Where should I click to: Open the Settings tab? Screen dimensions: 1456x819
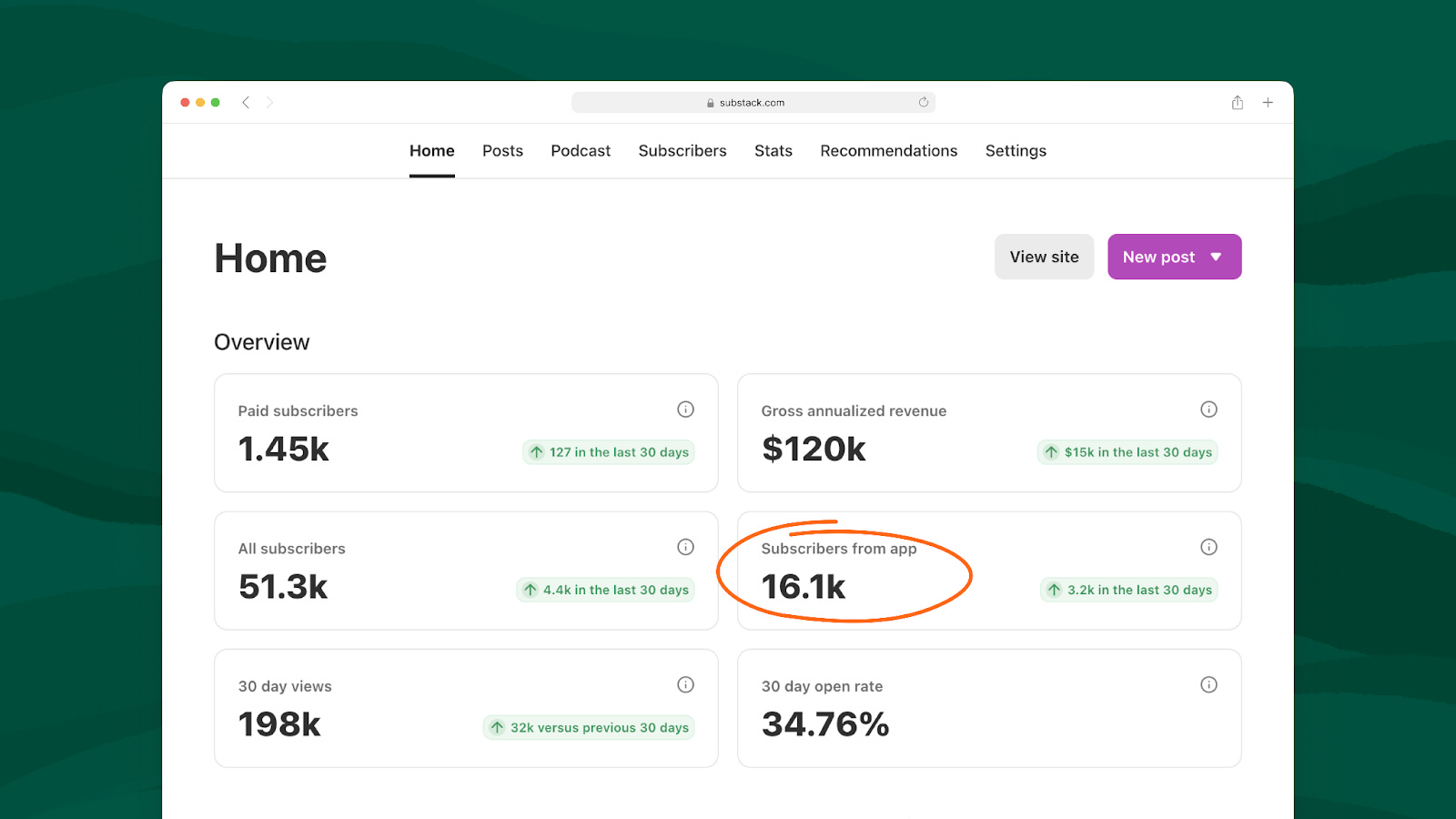tap(1016, 151)
